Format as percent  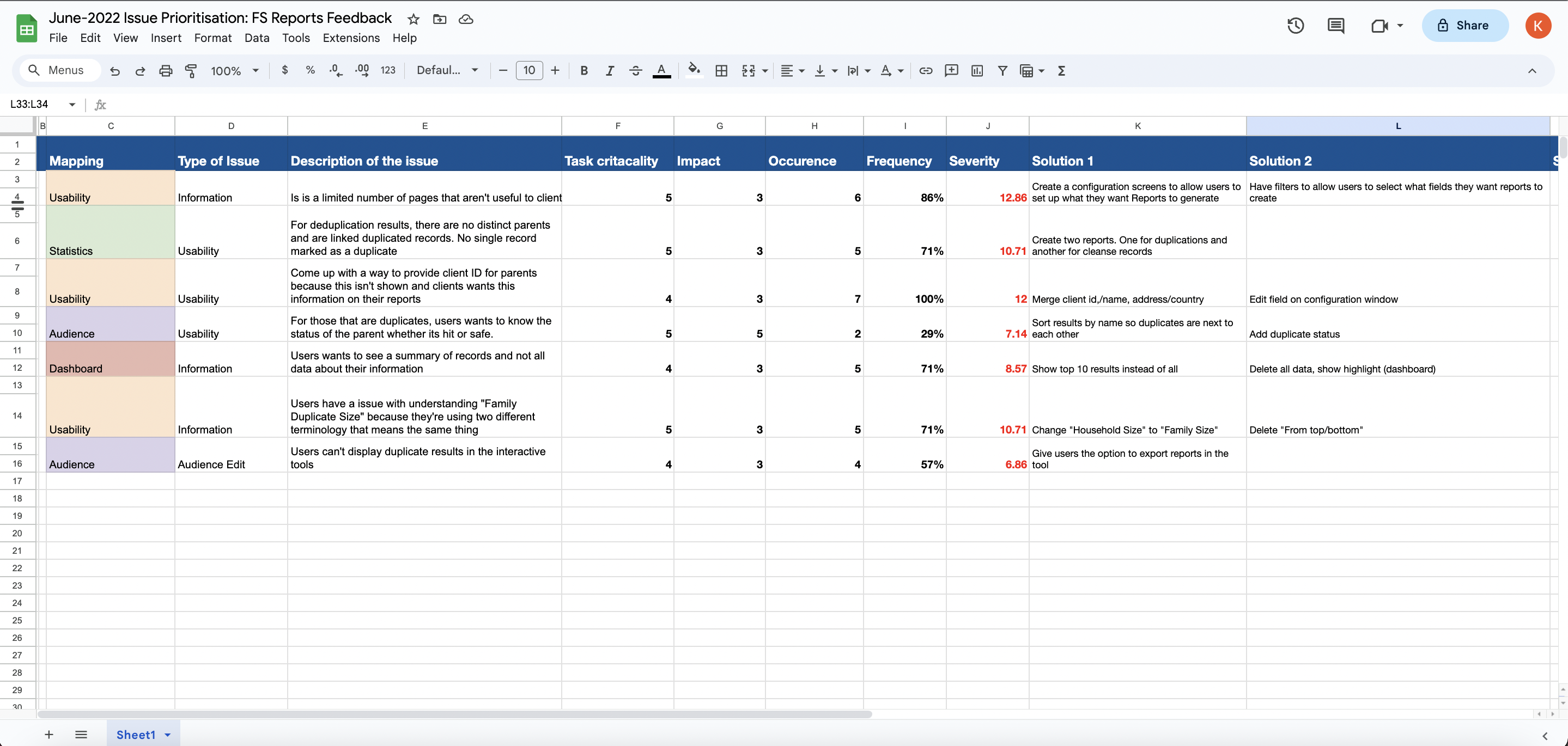coord(311,71)
